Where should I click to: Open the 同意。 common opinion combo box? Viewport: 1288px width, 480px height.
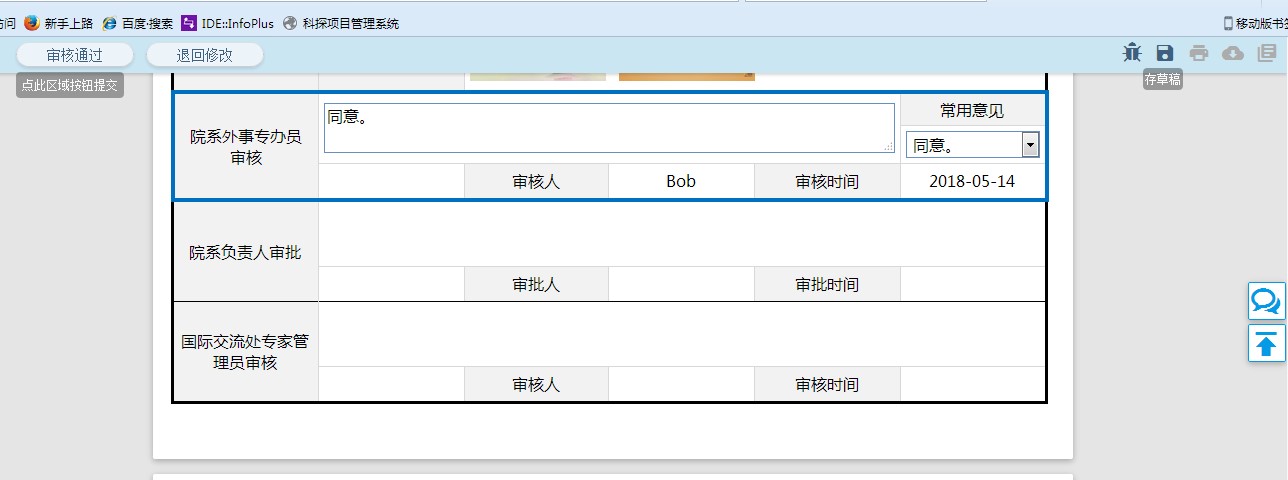tap(963, 146)
